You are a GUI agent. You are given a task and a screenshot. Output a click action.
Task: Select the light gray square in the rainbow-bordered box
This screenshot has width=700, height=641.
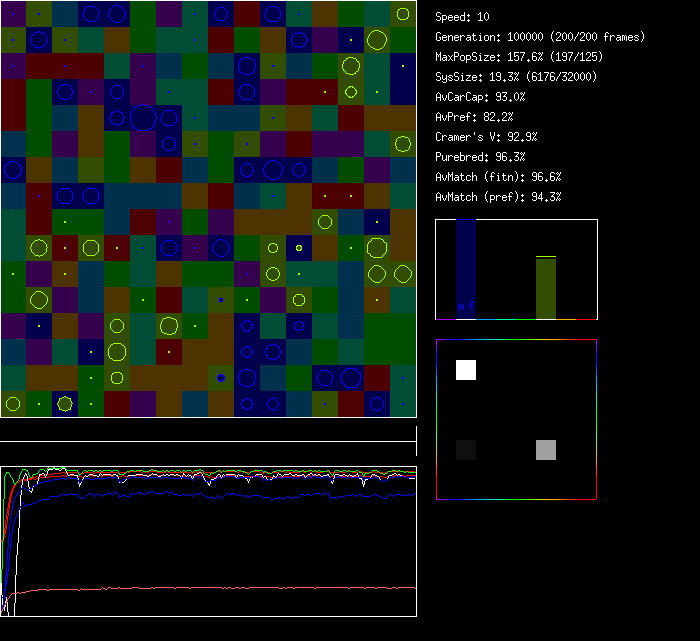pos(545,450)
